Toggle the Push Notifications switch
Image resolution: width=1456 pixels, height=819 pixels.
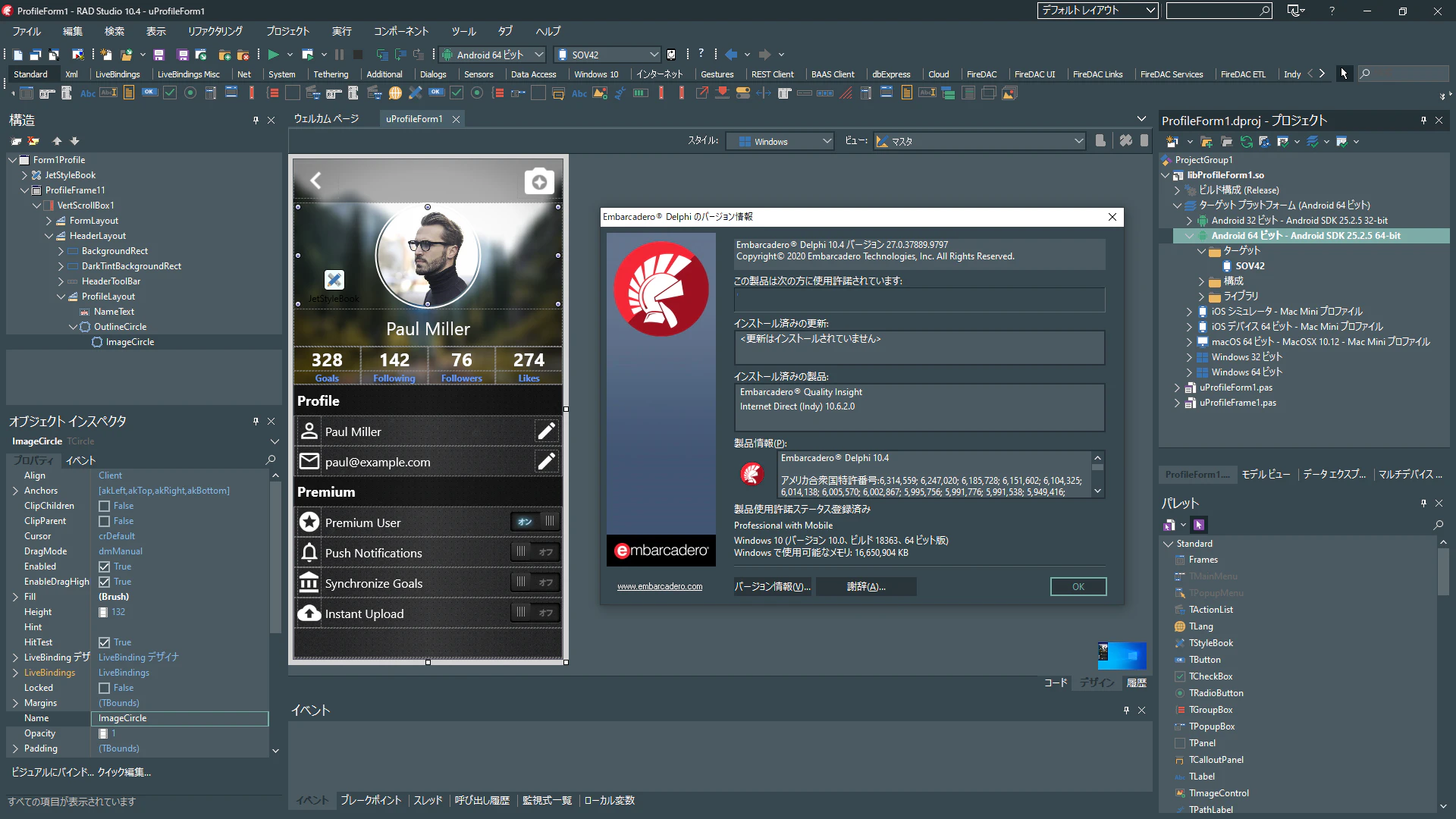tap(536, 552)
